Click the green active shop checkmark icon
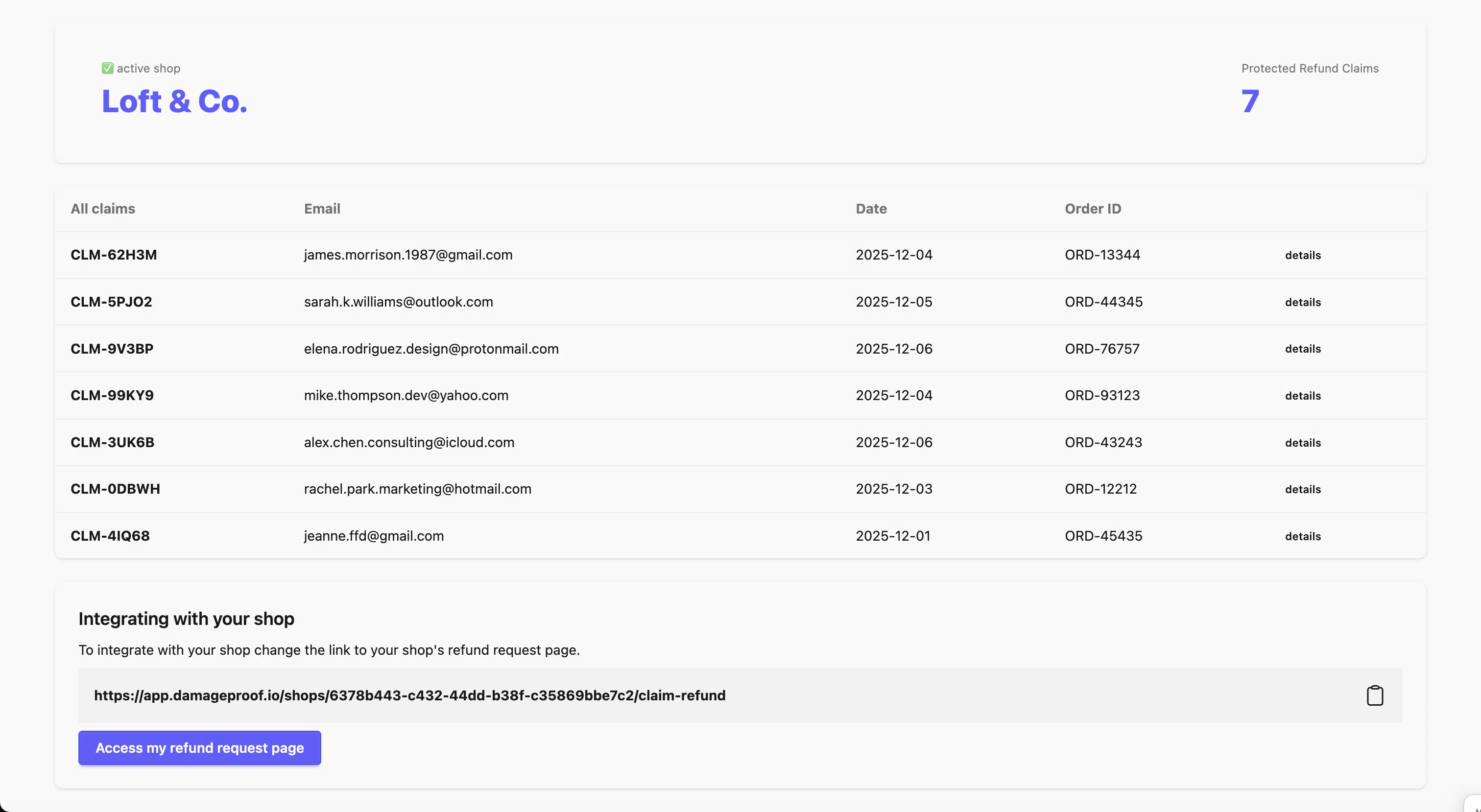This screenshot has height=812, width=1481. click(108, 69)
